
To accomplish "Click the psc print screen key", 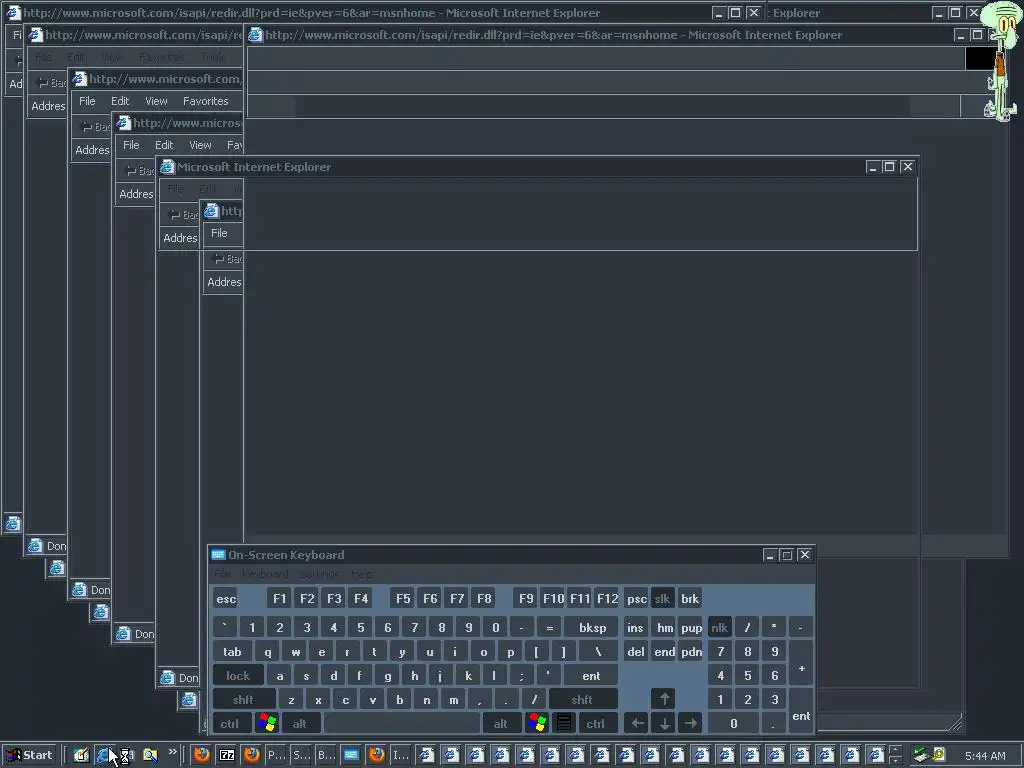I will 637,598.
